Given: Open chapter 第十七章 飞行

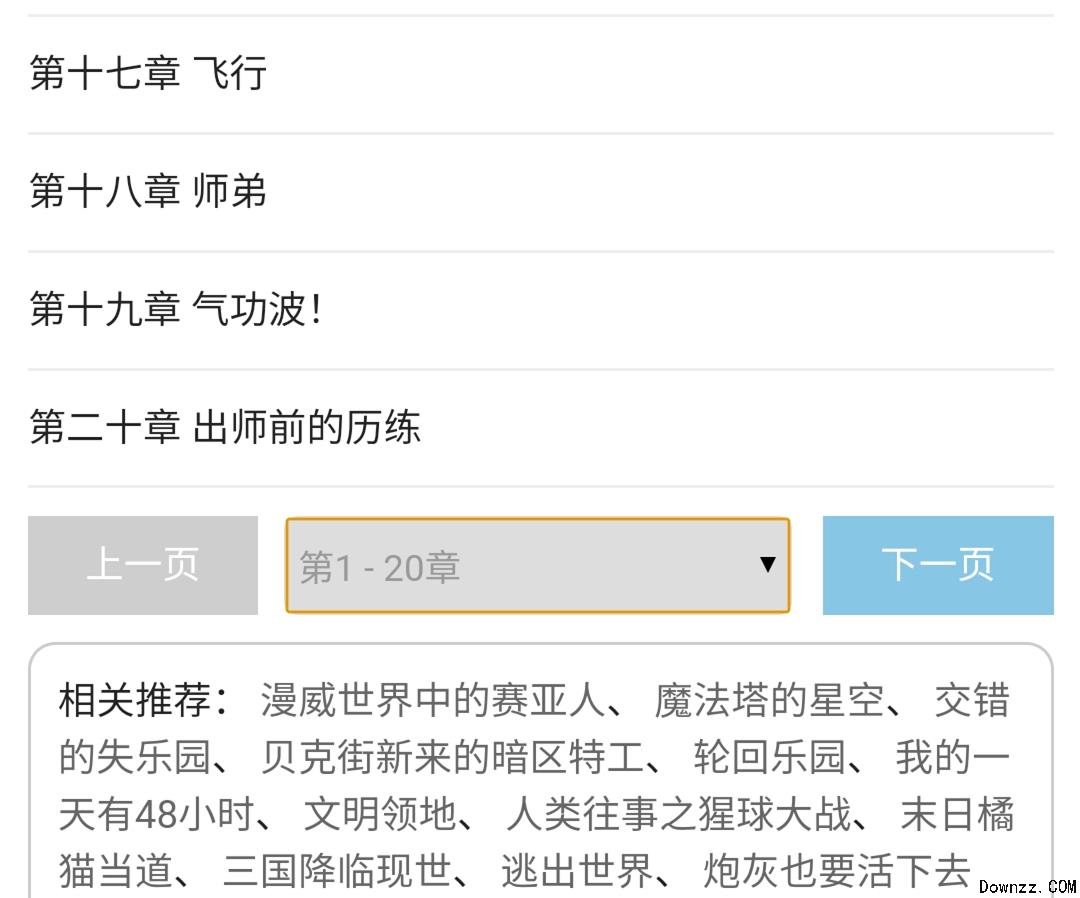Looking at the screenshot, I should pos(148,74).
